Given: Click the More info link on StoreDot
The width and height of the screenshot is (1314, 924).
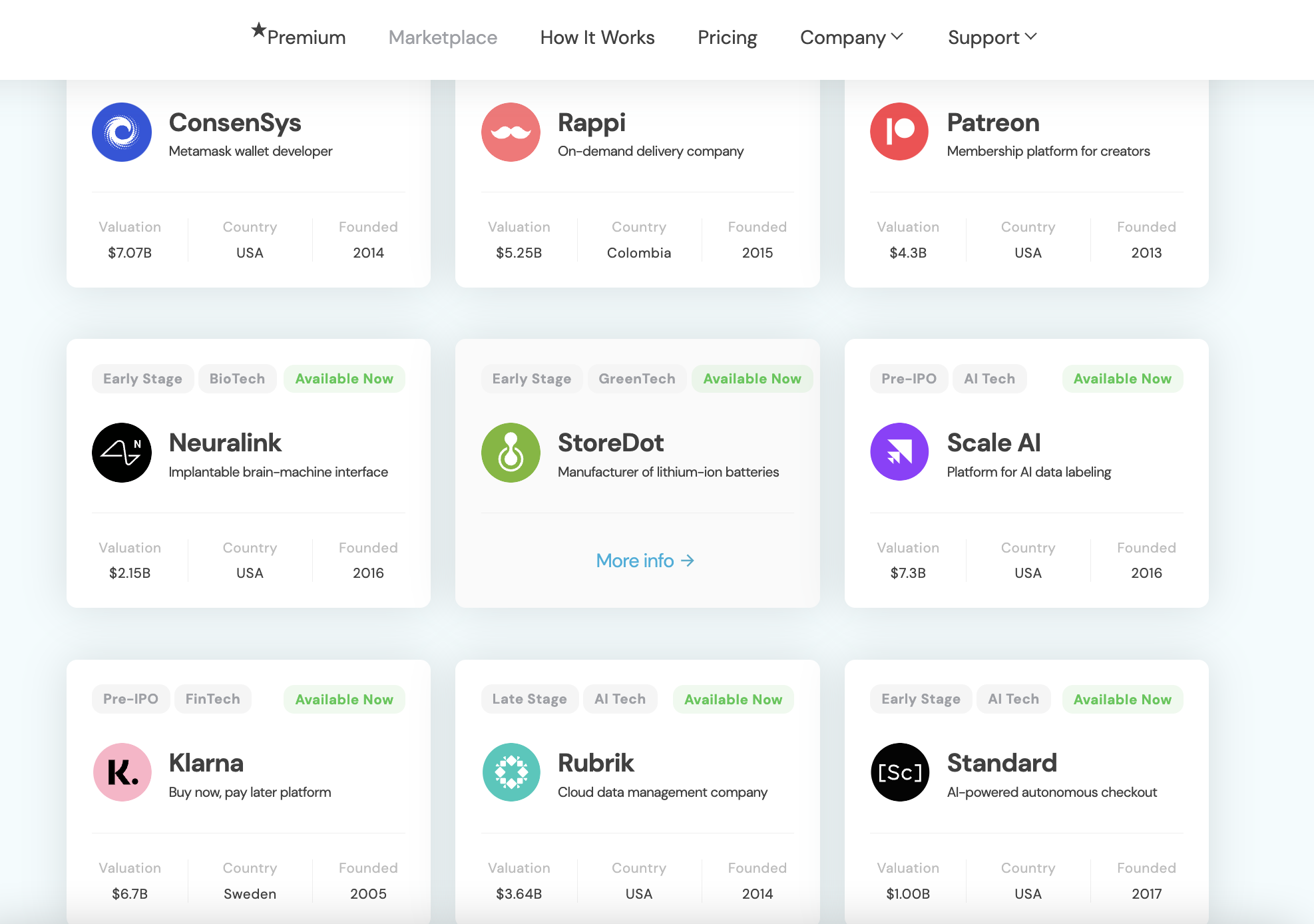Looking at the screenshot, I should [645, 561].
